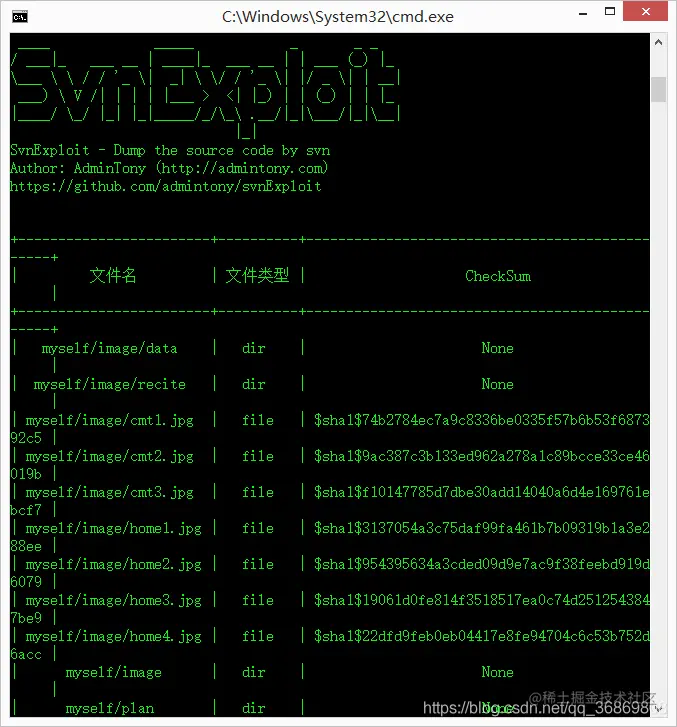Click the scrollbar down arrow
This screenshot has height=727, width=677.
658,708
